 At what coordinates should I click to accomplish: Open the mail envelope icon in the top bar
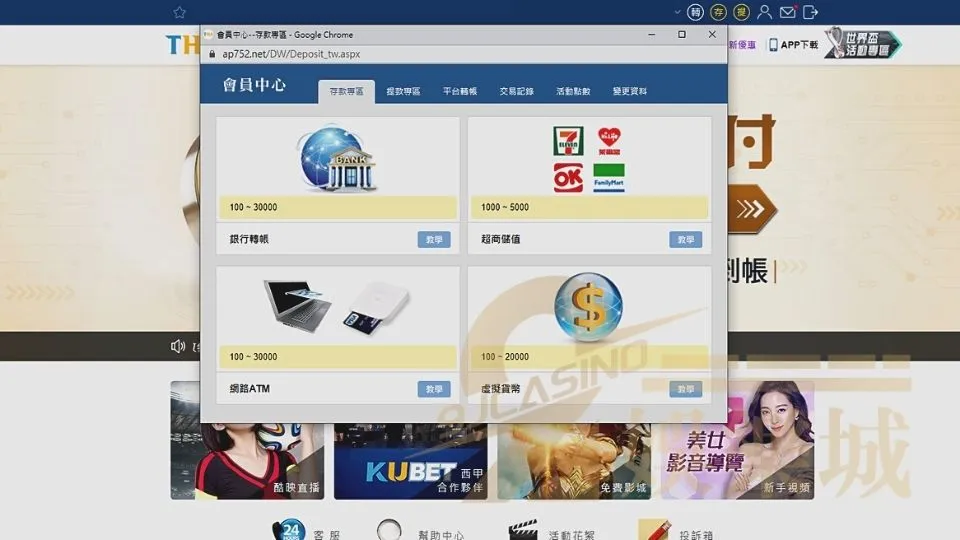point(787,12)
